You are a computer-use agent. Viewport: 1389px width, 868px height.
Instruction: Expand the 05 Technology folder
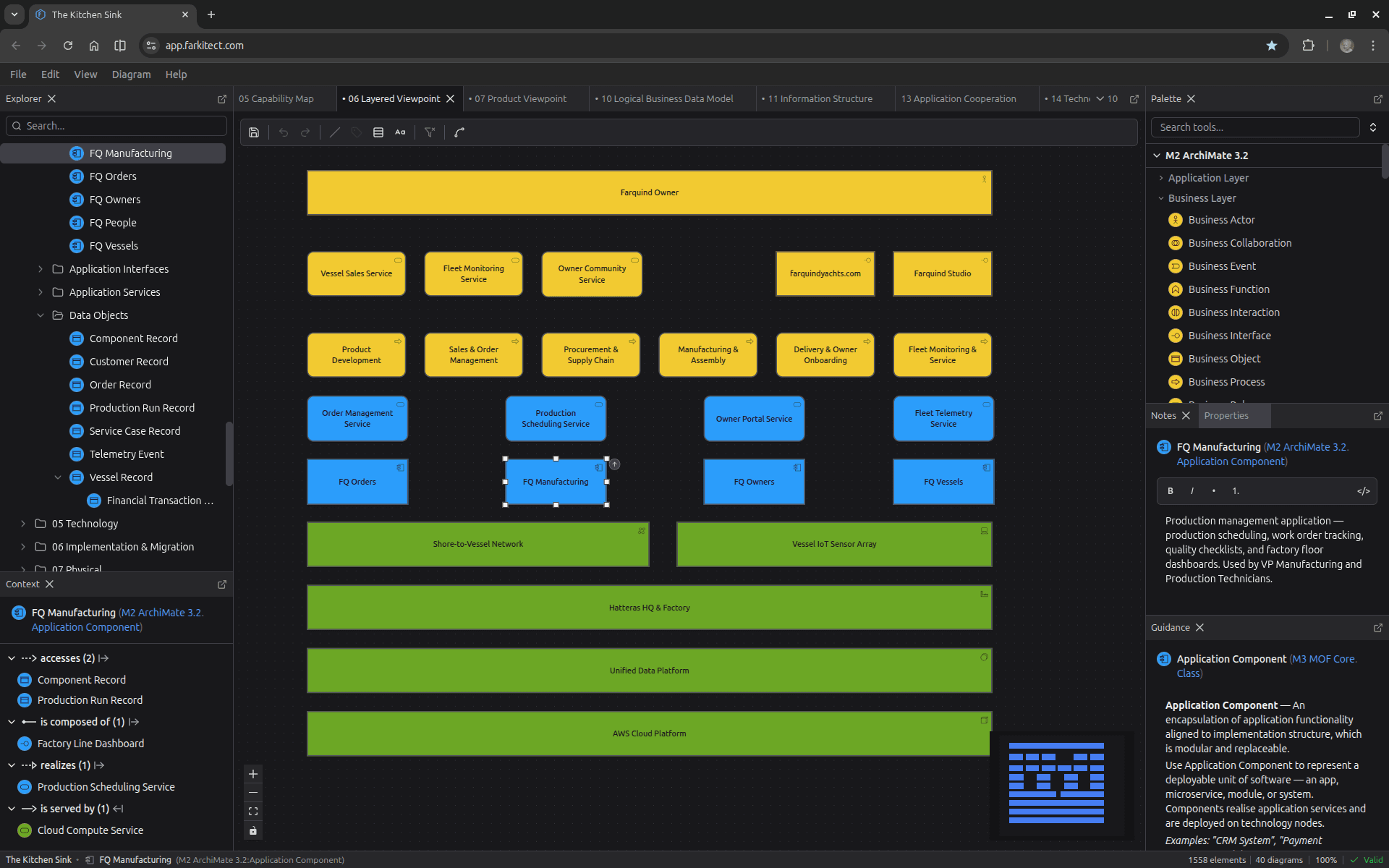[23, 524]
